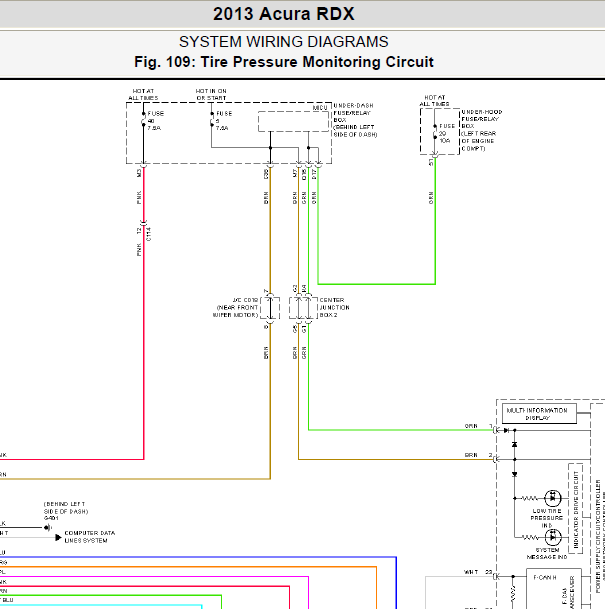This screenshot has height=609, width=605.
Task: Click the J/C C018 junction connector box
Action: click(x=270, y=308)
